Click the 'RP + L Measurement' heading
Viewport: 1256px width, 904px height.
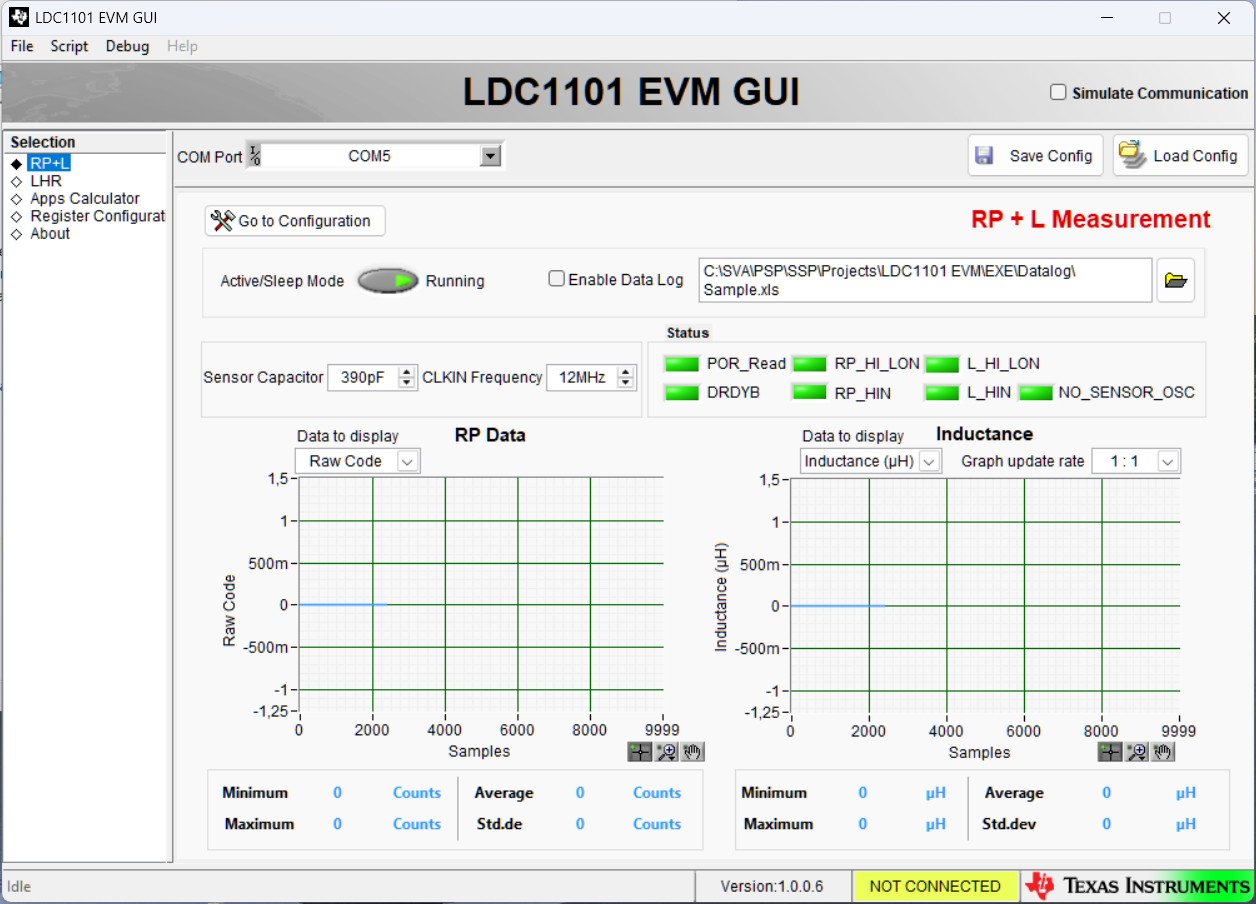(x=1091, y=219)
